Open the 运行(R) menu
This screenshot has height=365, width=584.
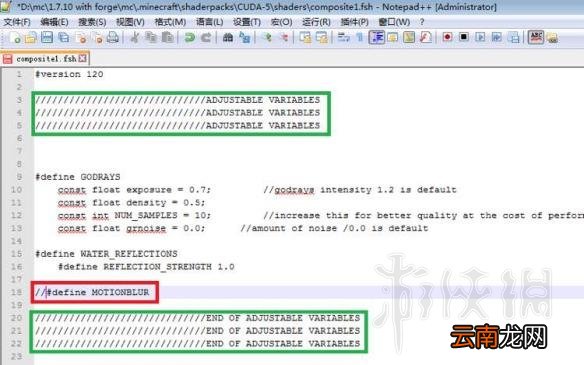coord(316,22)
